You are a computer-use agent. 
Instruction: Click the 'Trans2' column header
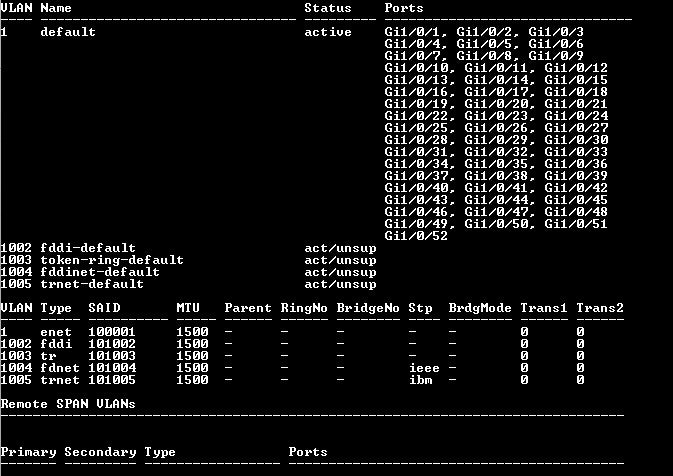[x=600, y=308]
